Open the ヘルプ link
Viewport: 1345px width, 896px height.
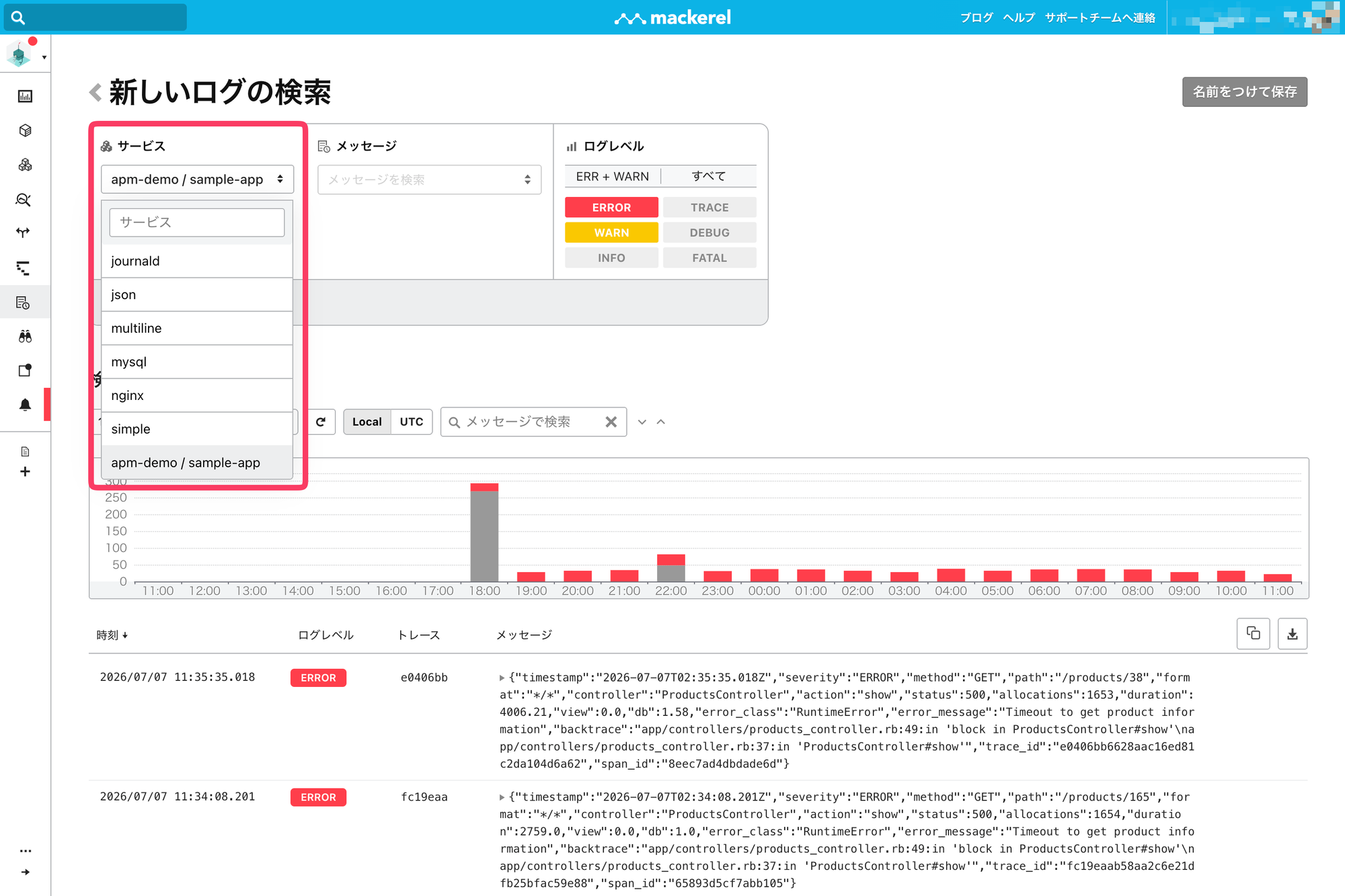(1019, 17)
